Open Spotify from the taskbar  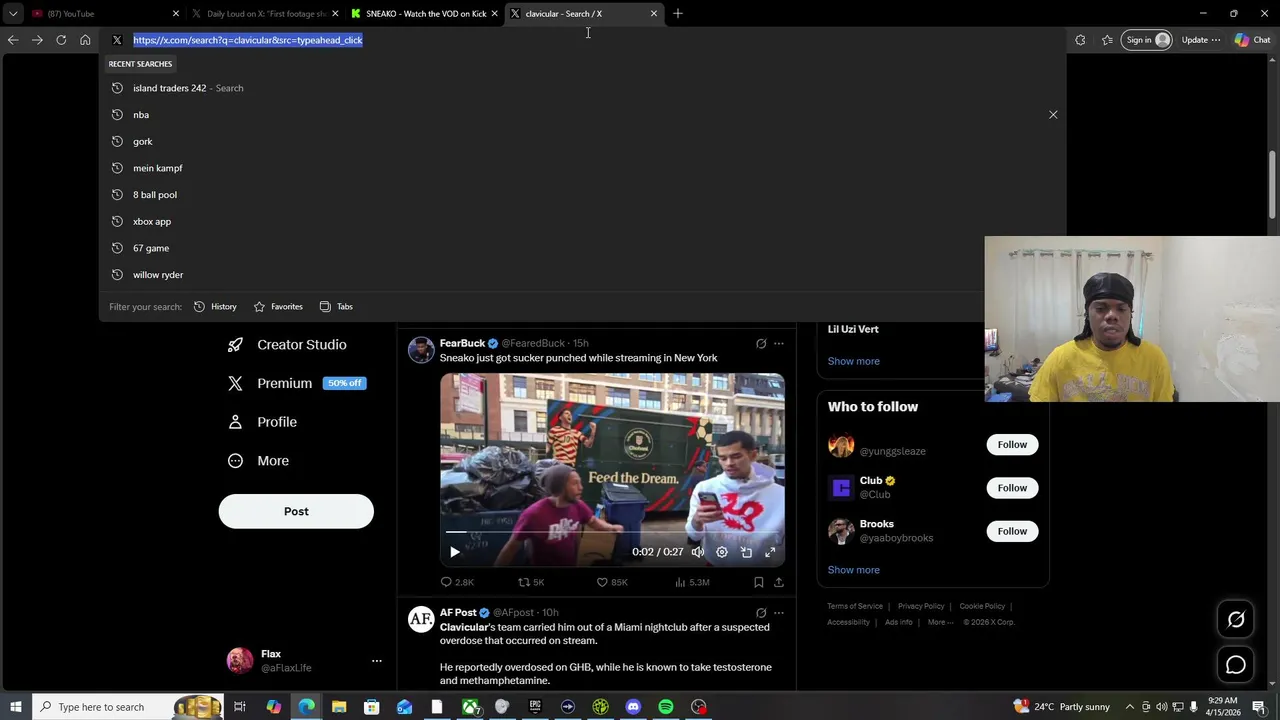pos(666,707)
